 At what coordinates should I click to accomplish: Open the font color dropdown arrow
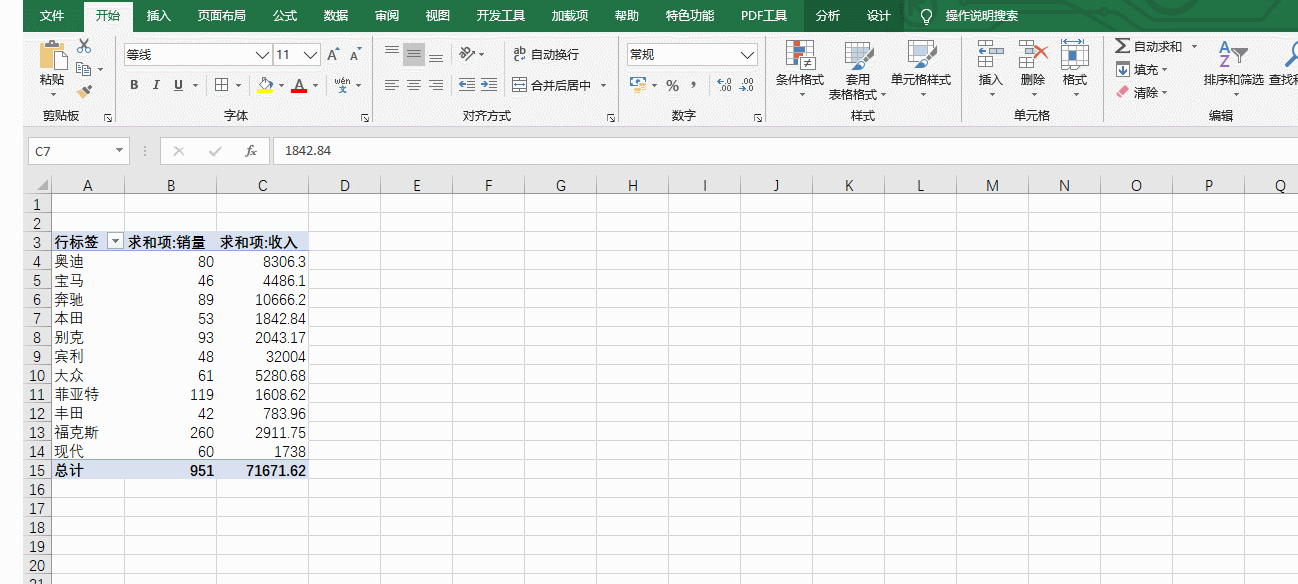tap(315, 86)
